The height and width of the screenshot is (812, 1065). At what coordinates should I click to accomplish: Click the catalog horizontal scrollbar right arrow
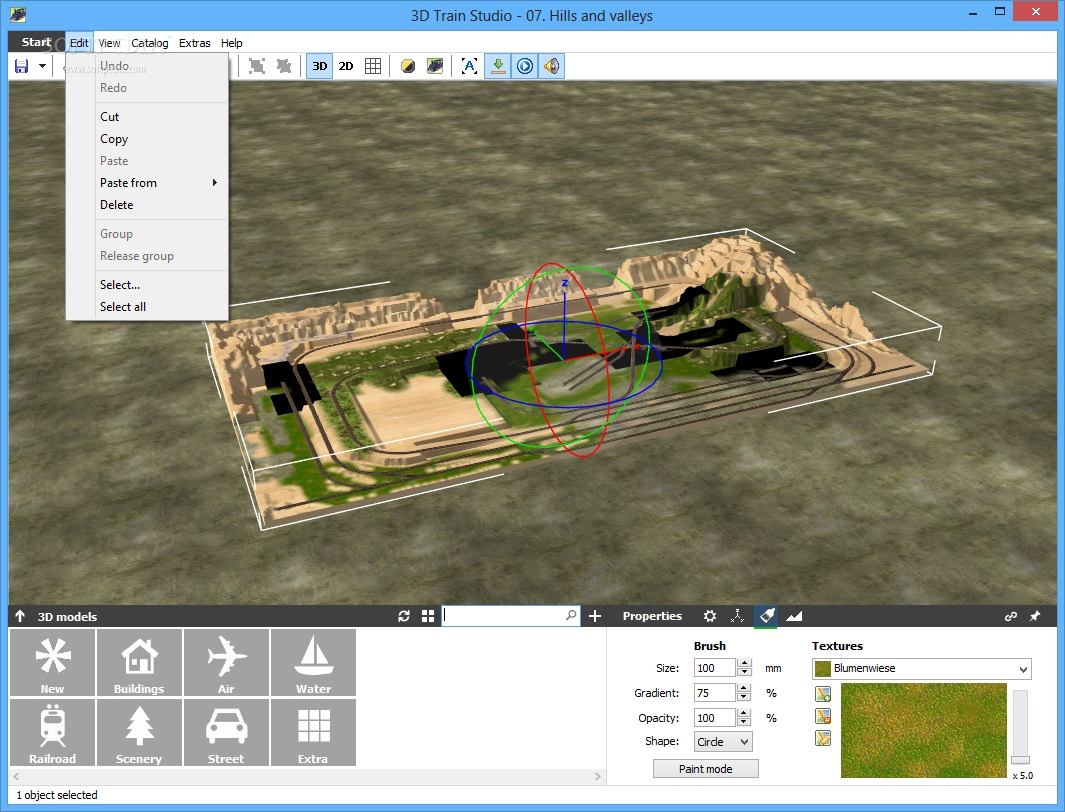click(598, 776)
